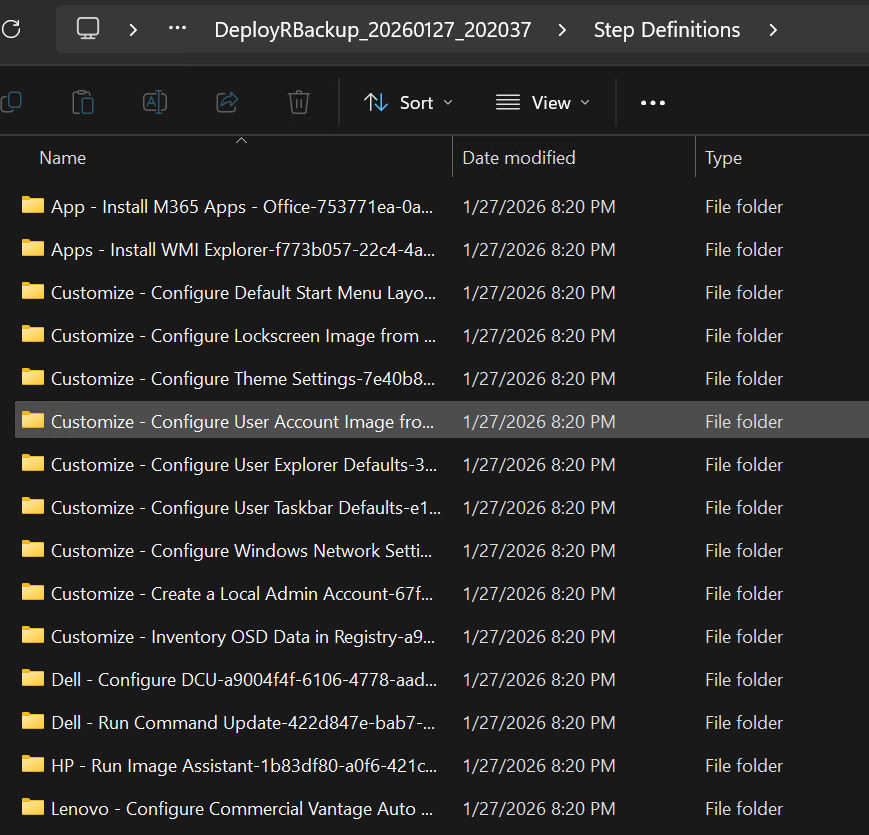Open the See more ellipsis menu
Image resolution: width=869 pixels, height=835 pixels.
pos(652,102)
